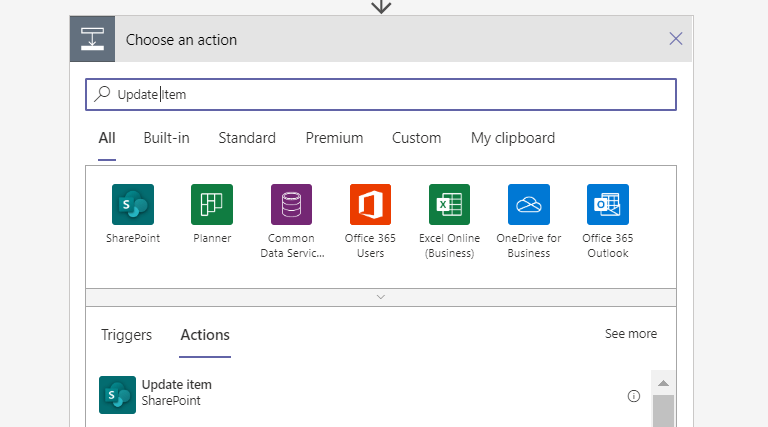The height and width of the screenshot is (427, 768).
Task: Select the SharePoint connector icon
Action: pos(133,205)
